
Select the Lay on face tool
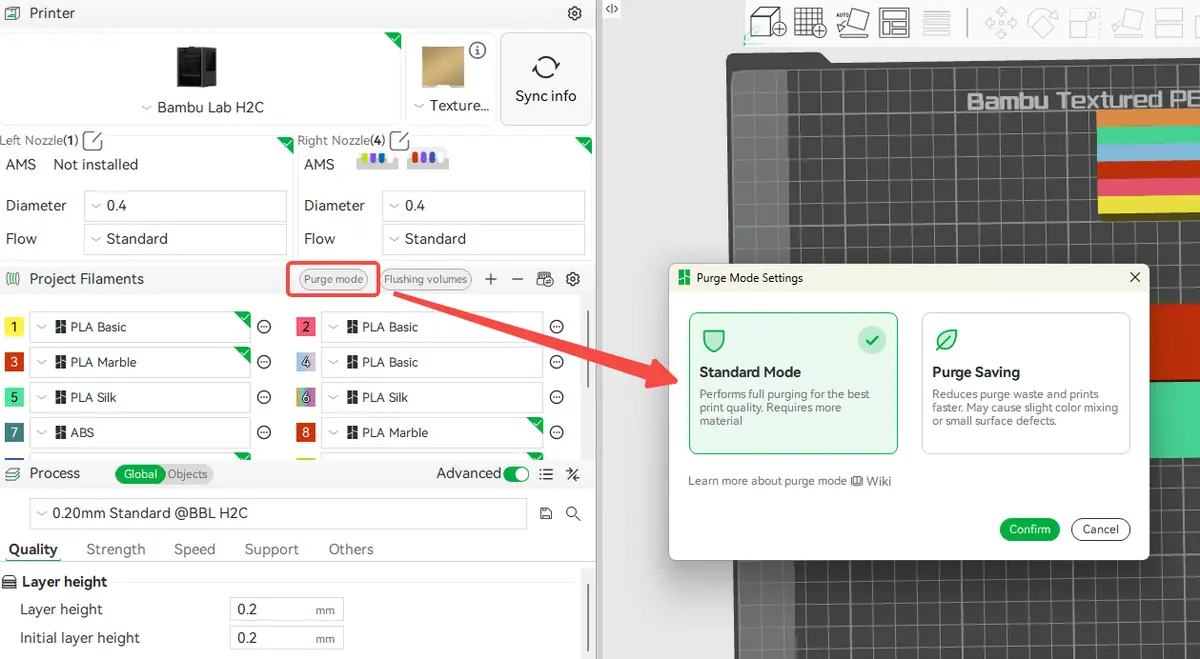click(1127, 22)
